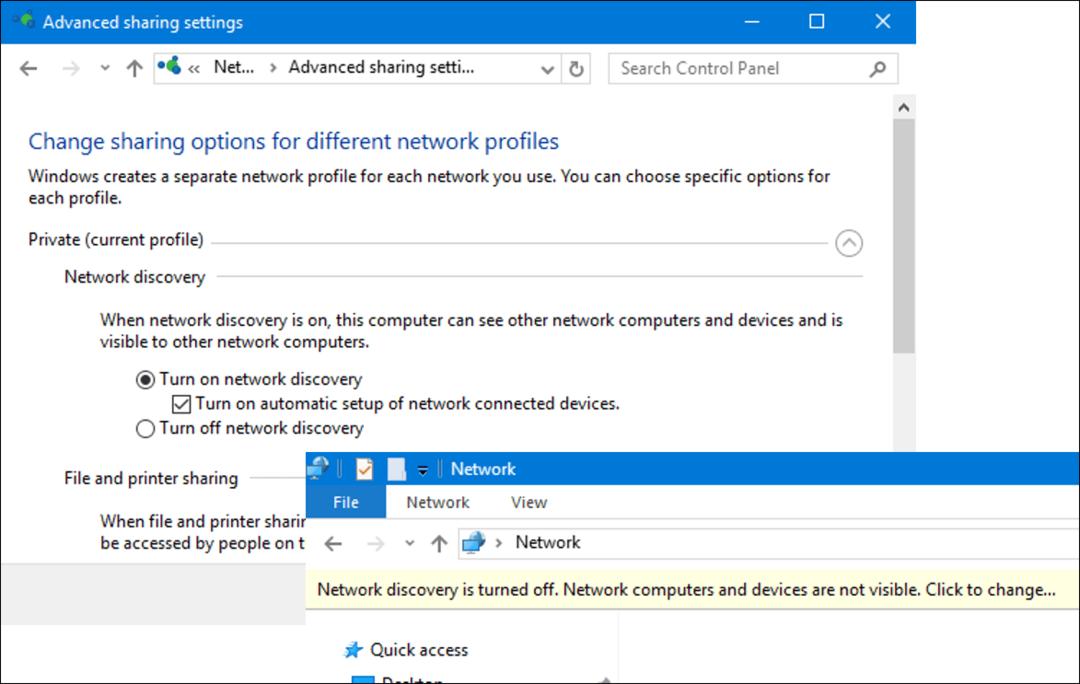The width and height of the screenshot is (1080, 684).
Task: Open the File tab in Network window
Action: [345, 502]
